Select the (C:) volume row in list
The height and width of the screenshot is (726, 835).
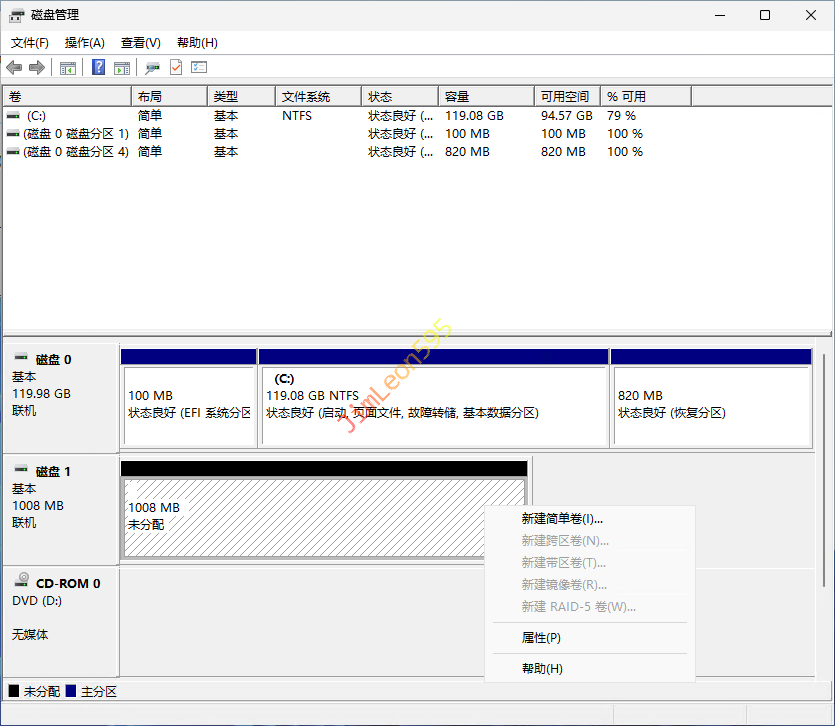36,116
